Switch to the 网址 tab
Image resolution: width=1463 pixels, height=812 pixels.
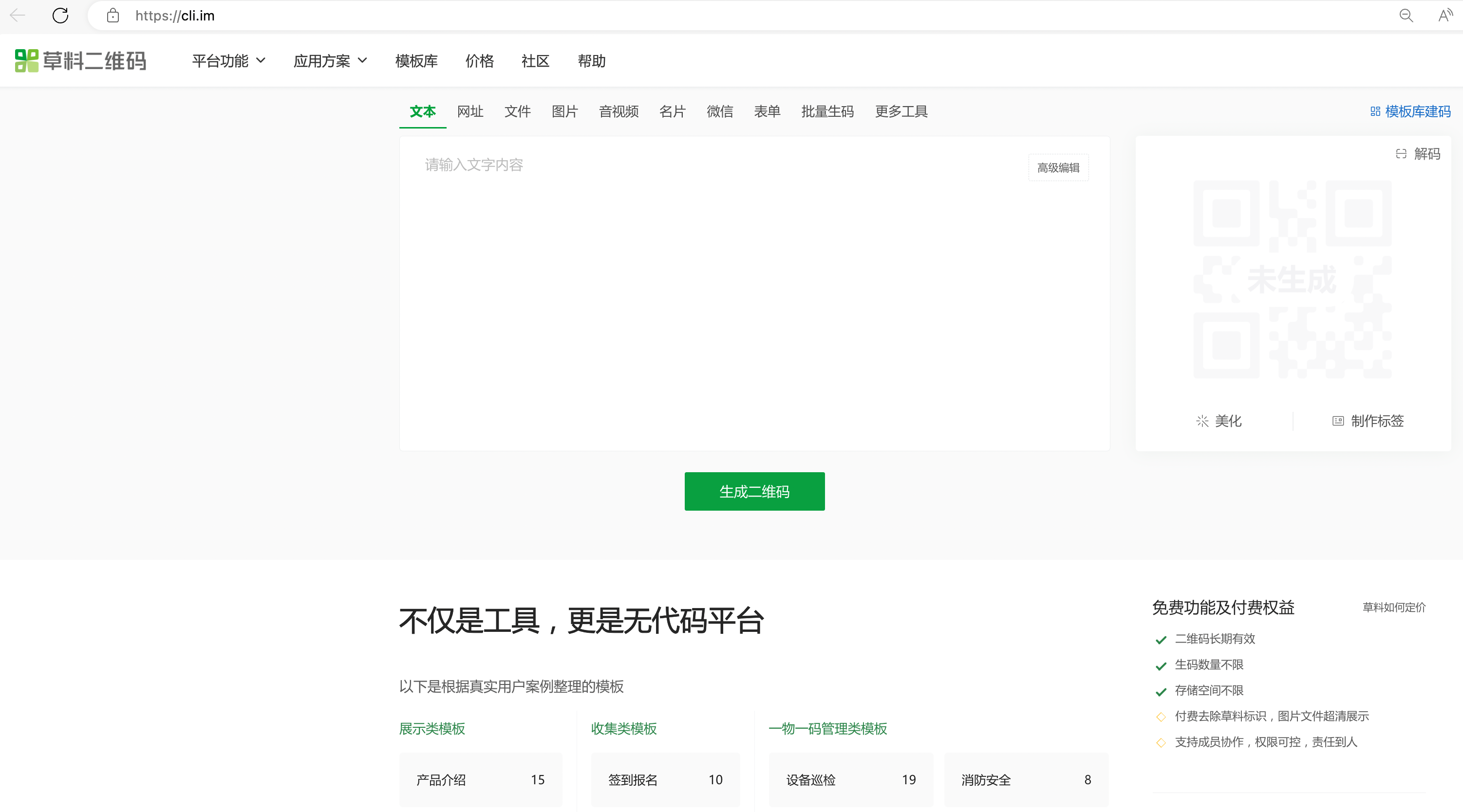(x=469, y=111)
